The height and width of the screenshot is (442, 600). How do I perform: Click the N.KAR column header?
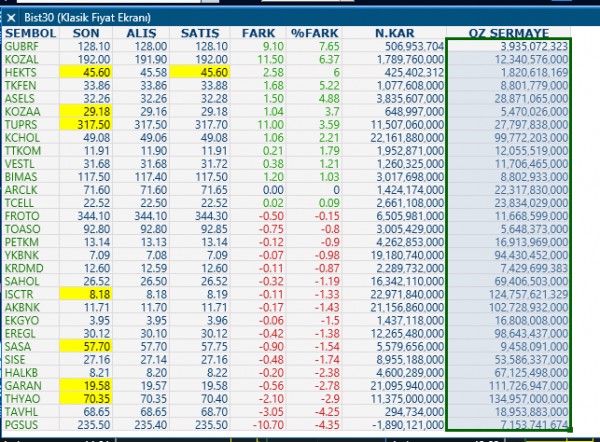pos(395,33)
